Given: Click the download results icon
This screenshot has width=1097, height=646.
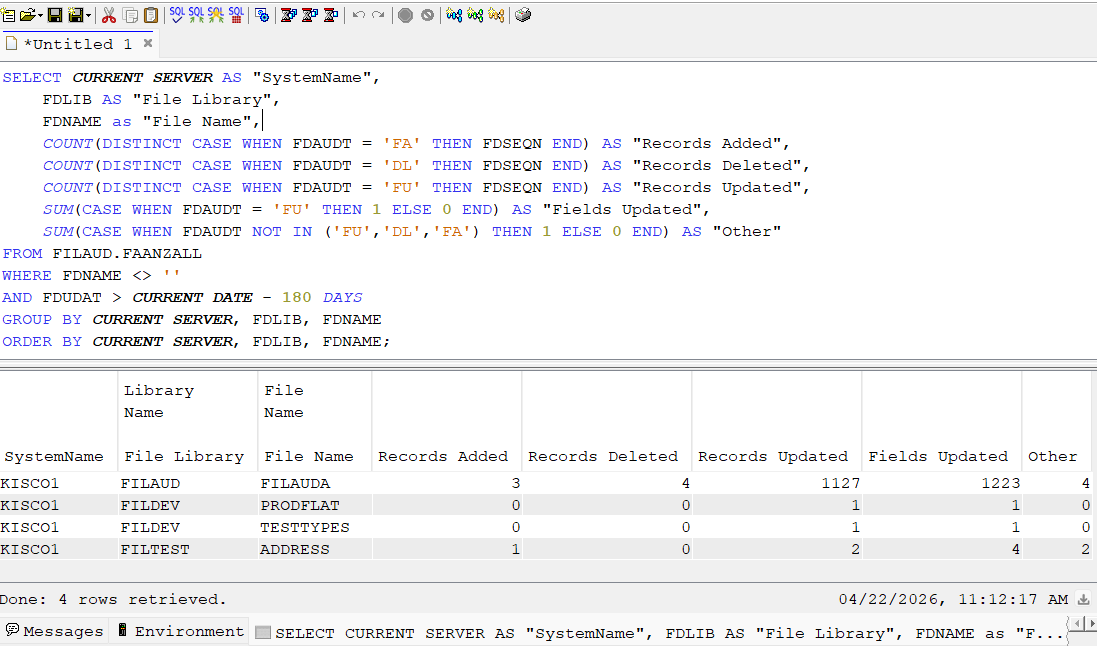Looking at the screenshot, I should coord(1083,599).
